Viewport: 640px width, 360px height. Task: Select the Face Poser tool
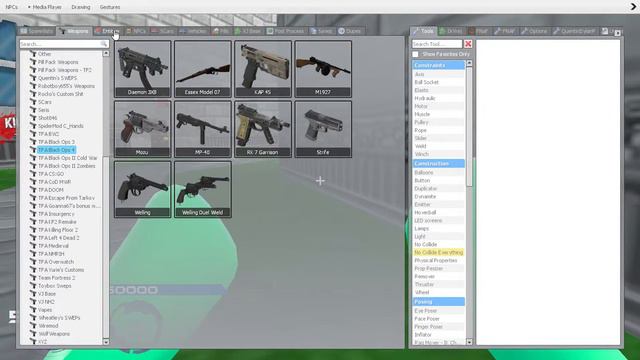438,318
